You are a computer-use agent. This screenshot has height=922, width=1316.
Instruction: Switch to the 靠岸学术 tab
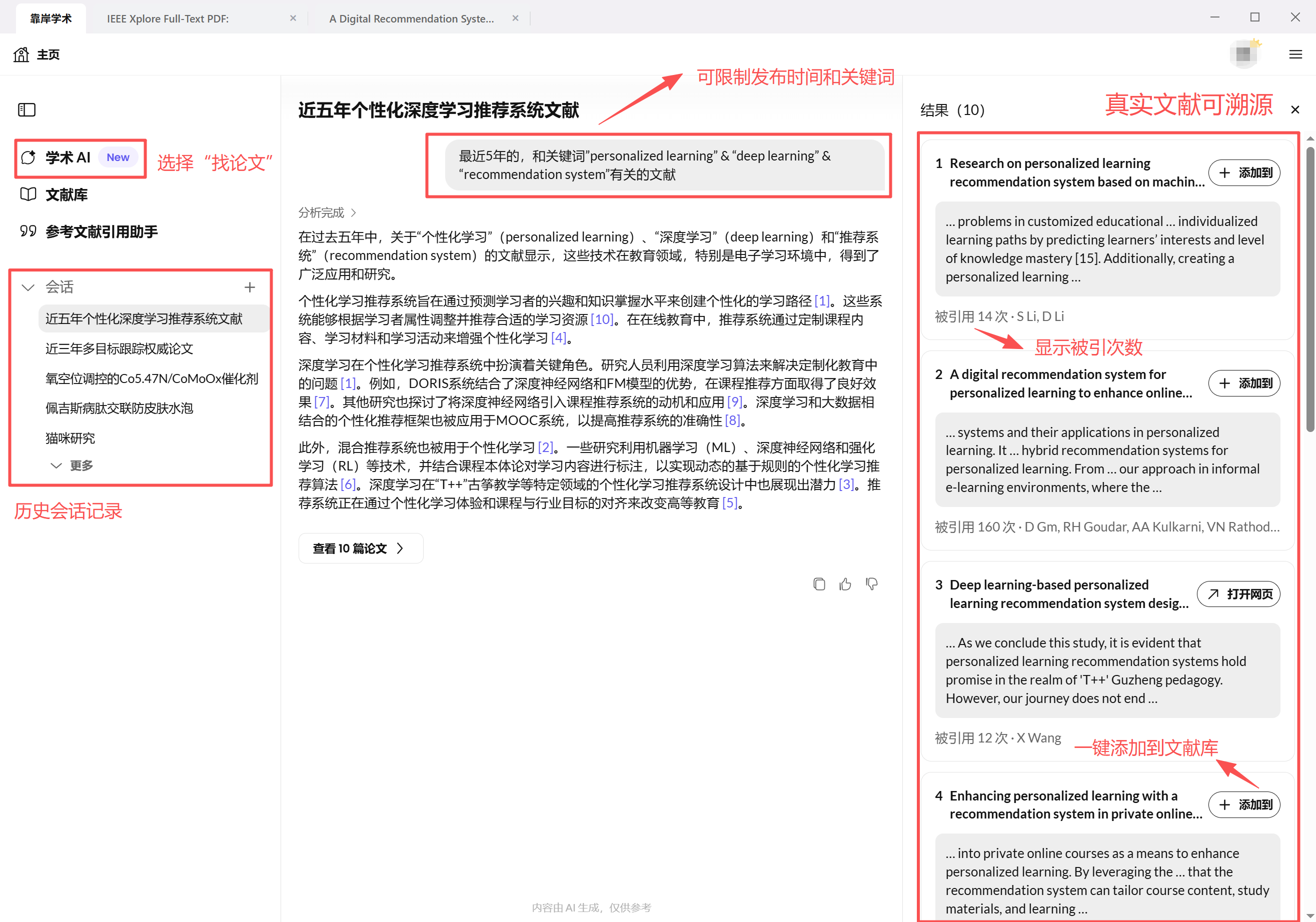tap(51, 18)
